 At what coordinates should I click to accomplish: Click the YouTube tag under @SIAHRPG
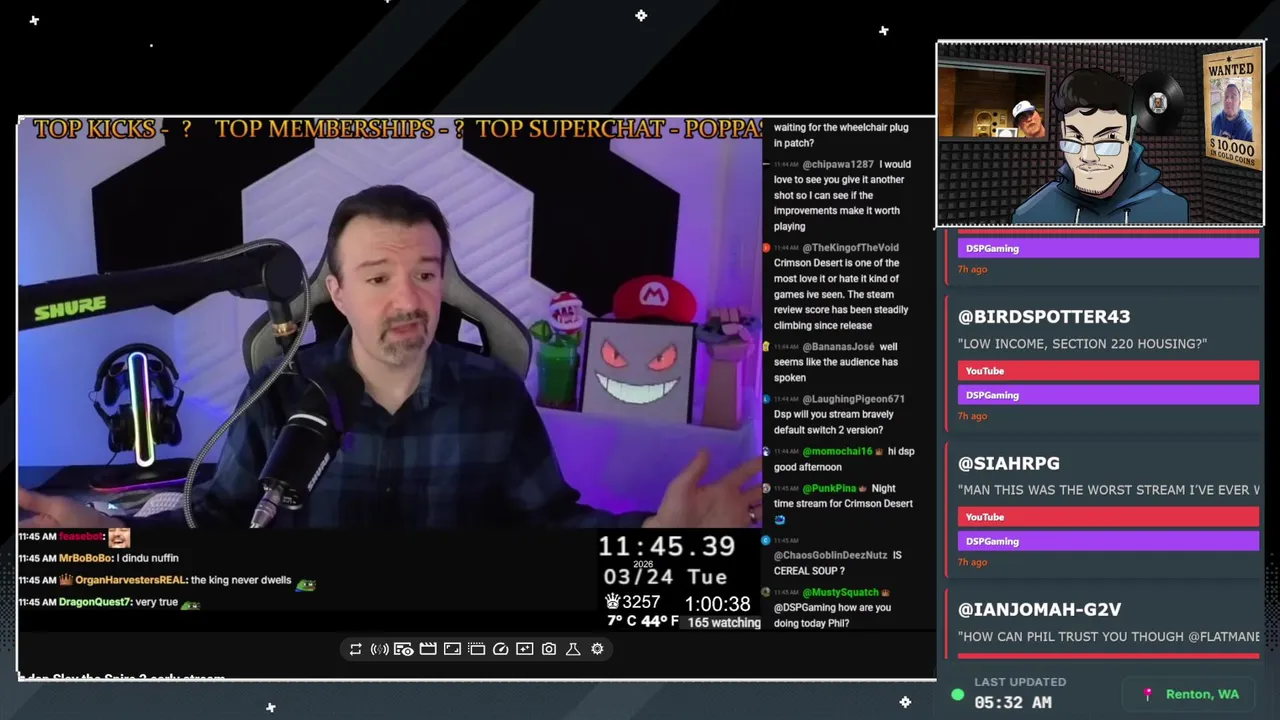point(1108,517)
